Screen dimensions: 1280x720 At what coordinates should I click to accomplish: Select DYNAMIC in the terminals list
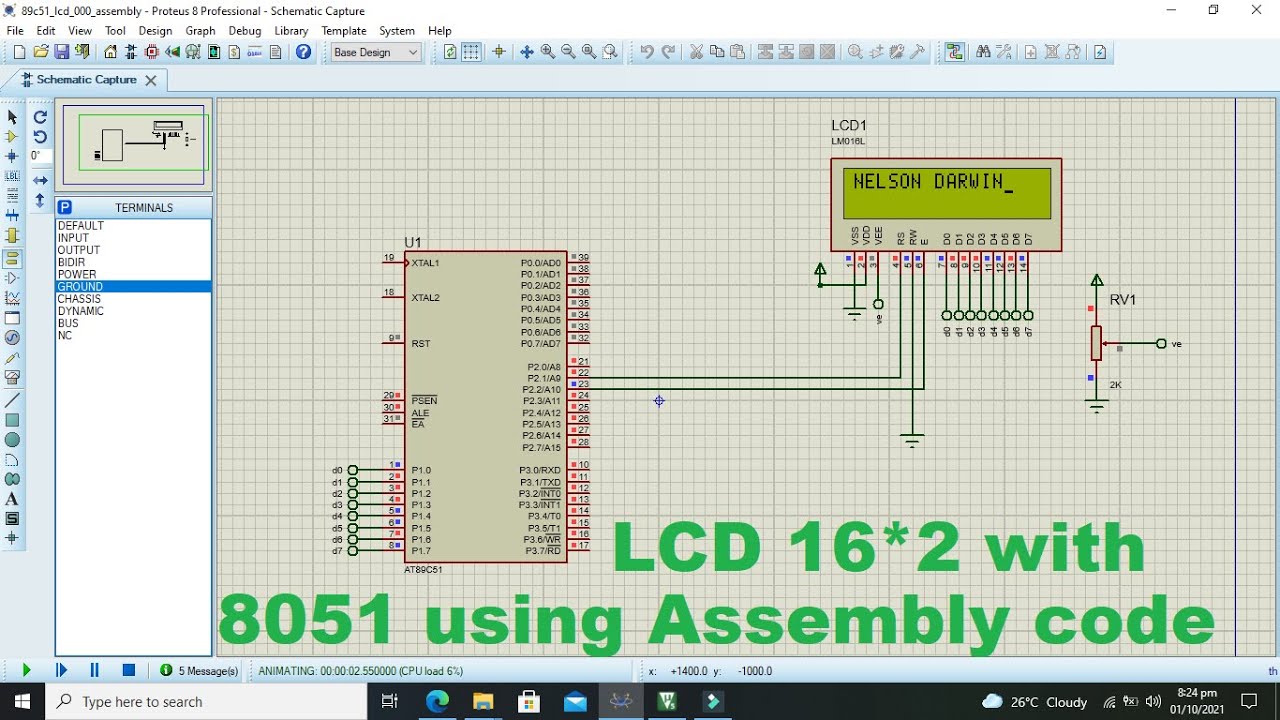click(133, 311)
